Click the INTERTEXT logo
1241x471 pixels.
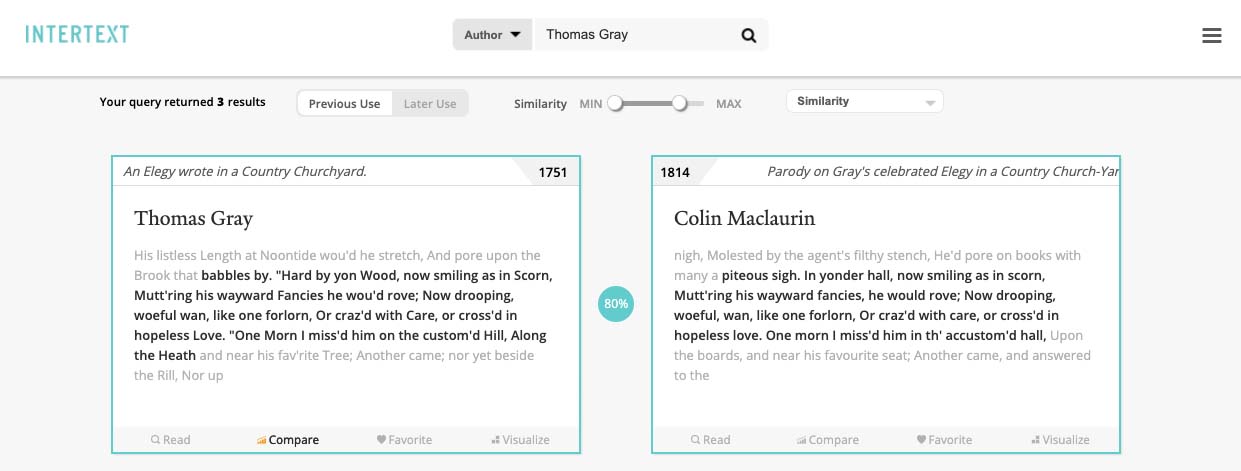tap(77, 35)
